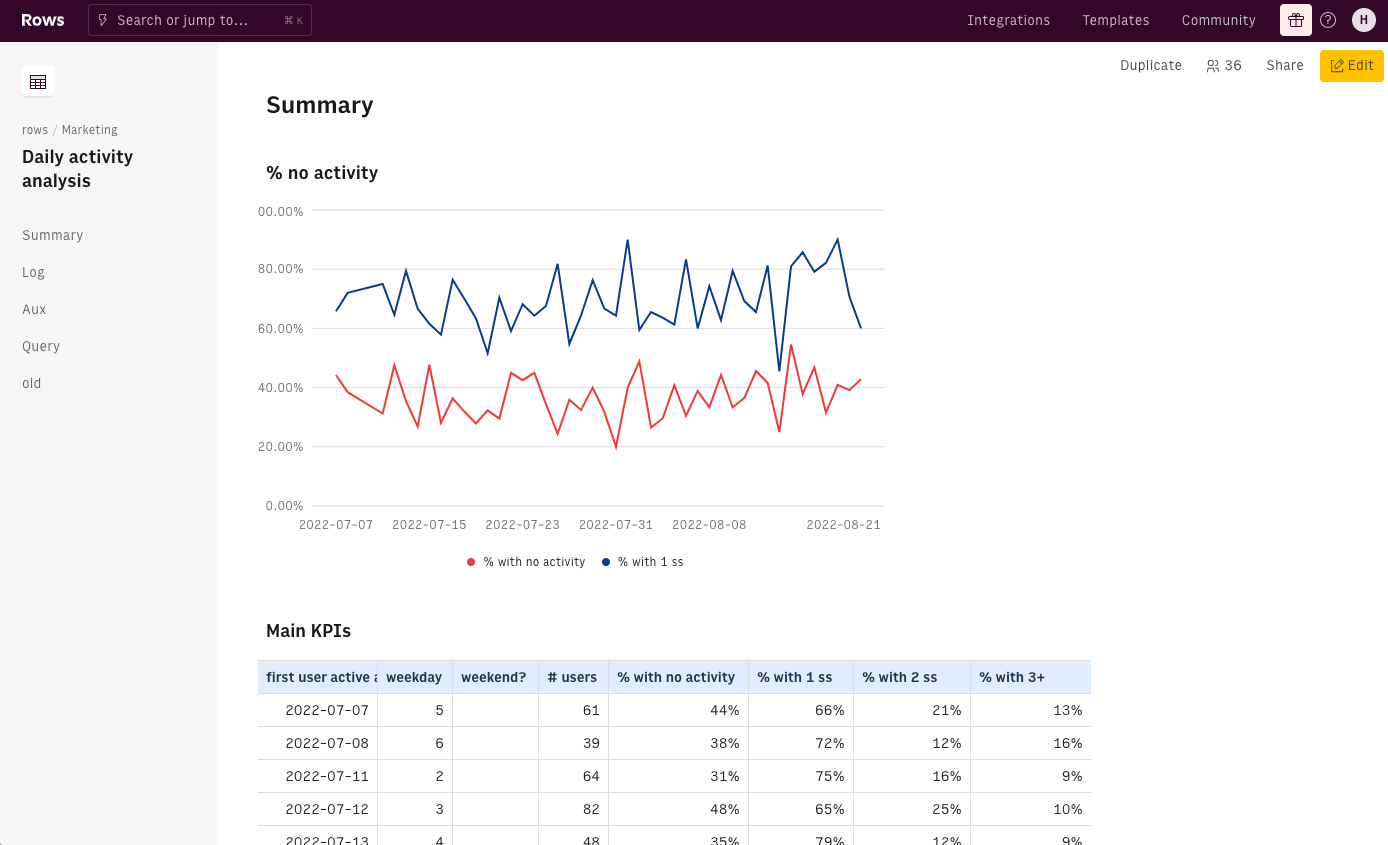Select the 75% cell in 2022-07-11 row
Image resolution: width=1388 pixels, height=845 pixels.
tap(801, 776)
